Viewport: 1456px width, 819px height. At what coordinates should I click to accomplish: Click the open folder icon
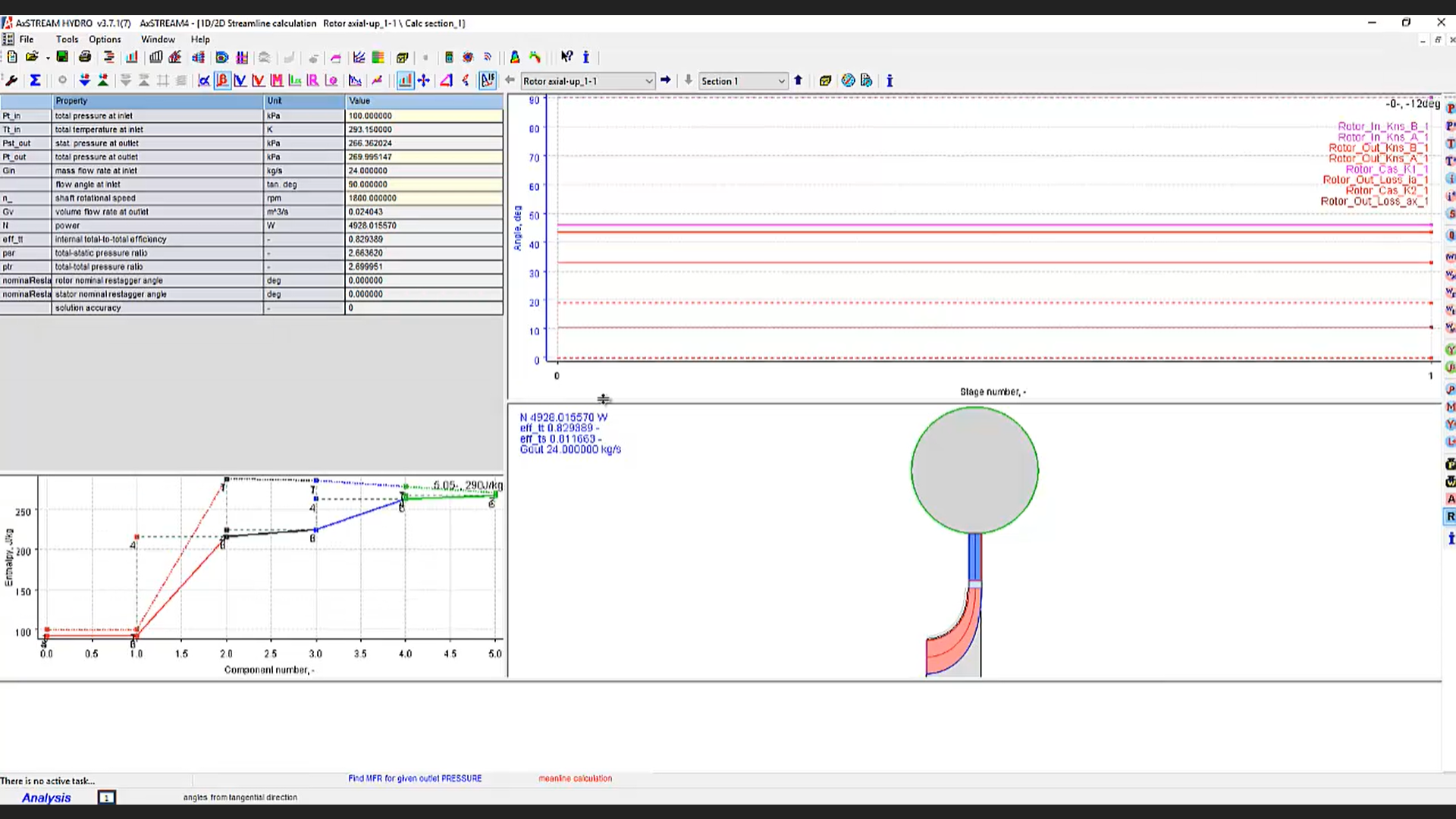31,57
